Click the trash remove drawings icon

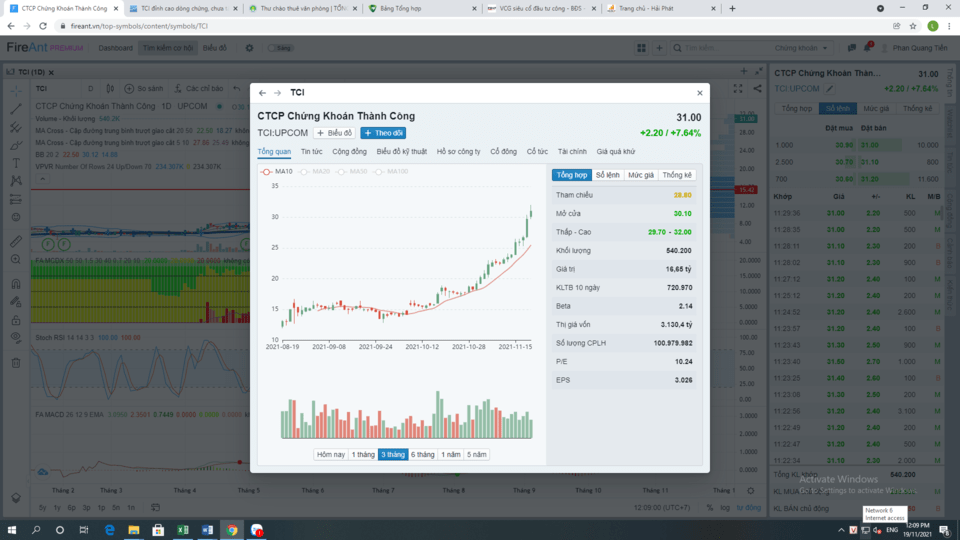pos(16,362)
